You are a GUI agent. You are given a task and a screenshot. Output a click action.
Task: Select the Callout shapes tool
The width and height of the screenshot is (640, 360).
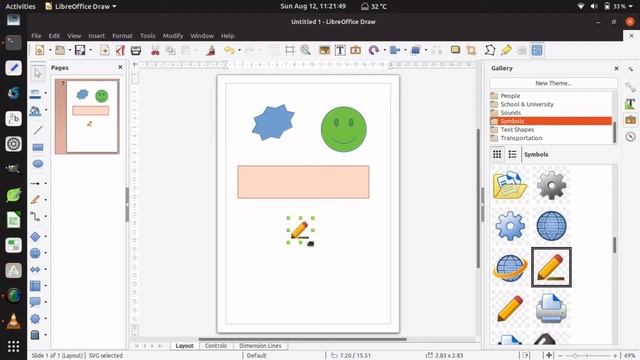pyautogui.click(x=36, y=302)
